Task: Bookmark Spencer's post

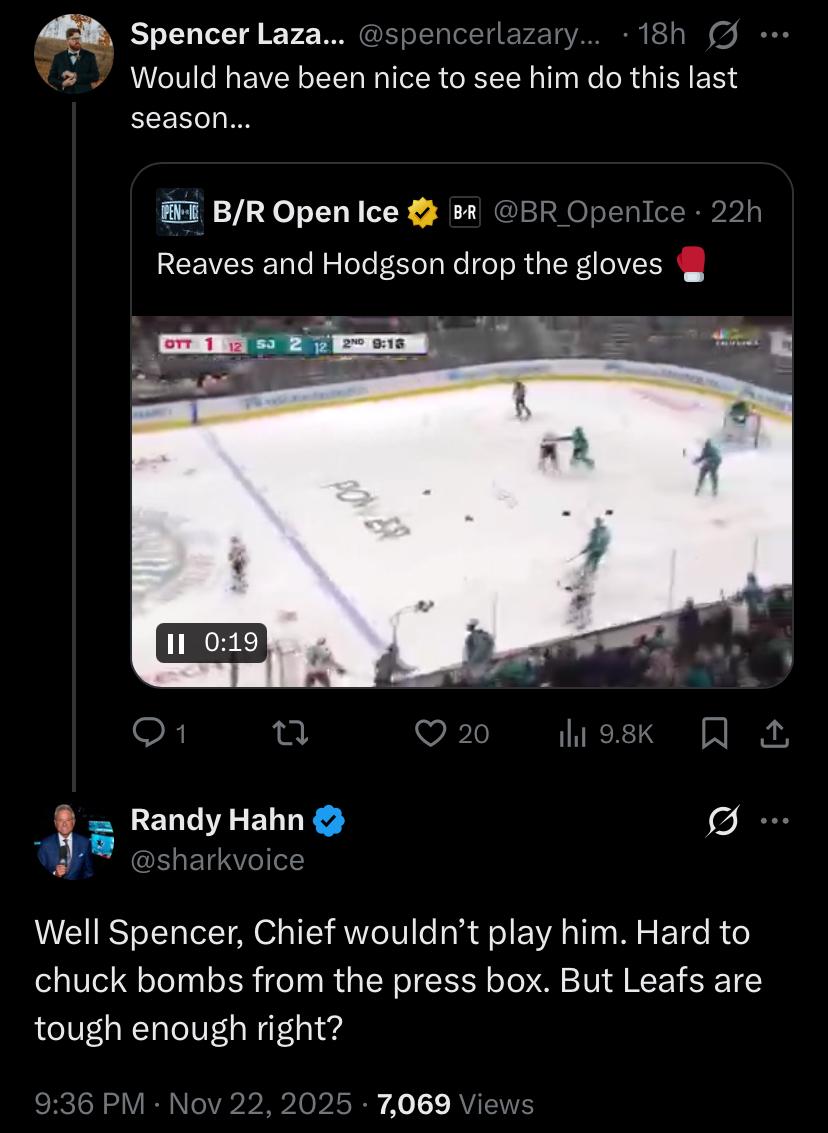Action: click(x=714, y=734)
